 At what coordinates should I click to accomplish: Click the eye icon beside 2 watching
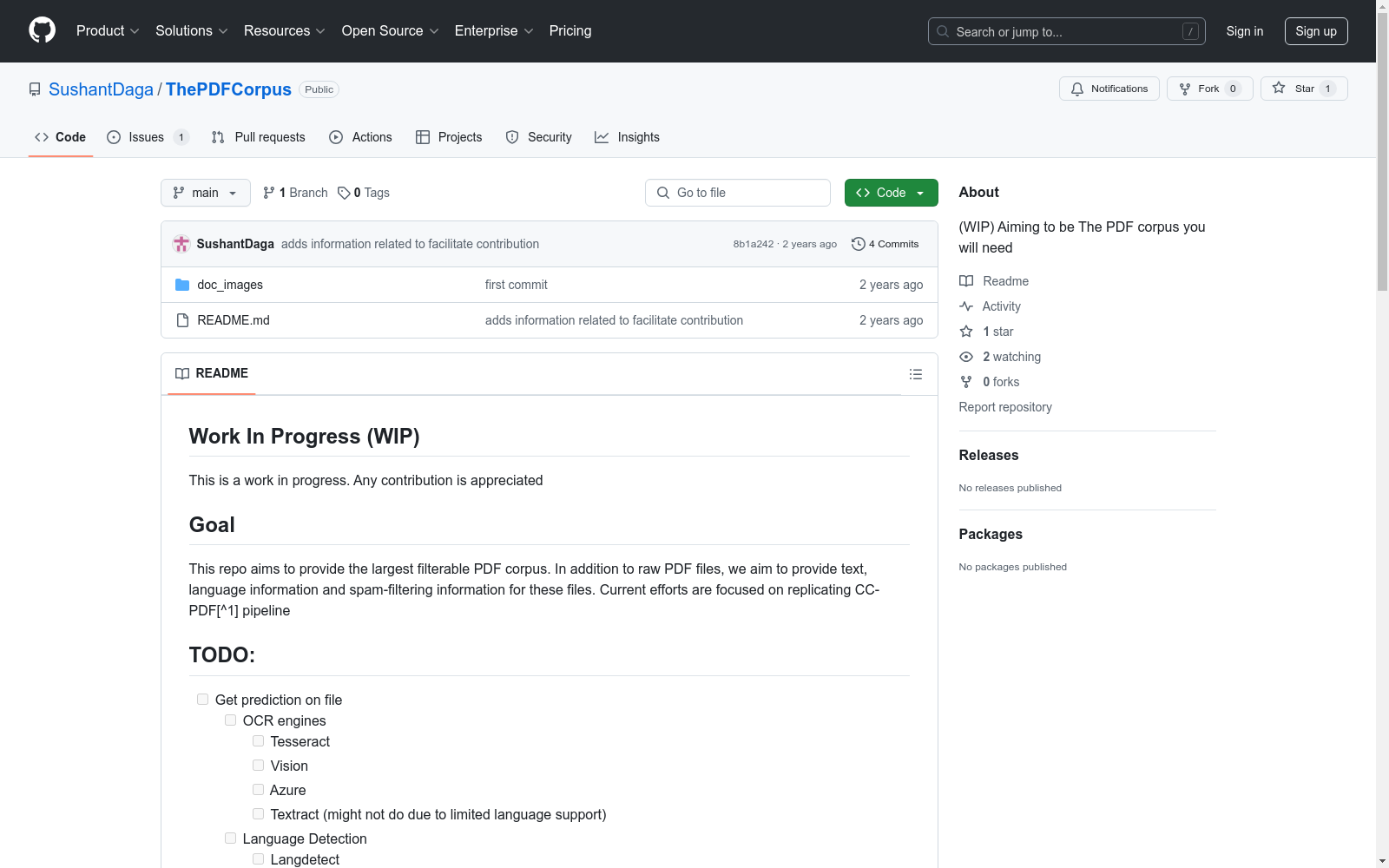tap(966, 357)
